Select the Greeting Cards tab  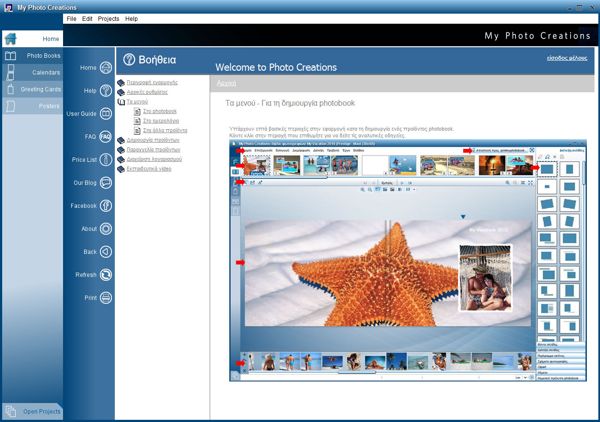coord(38,89)
